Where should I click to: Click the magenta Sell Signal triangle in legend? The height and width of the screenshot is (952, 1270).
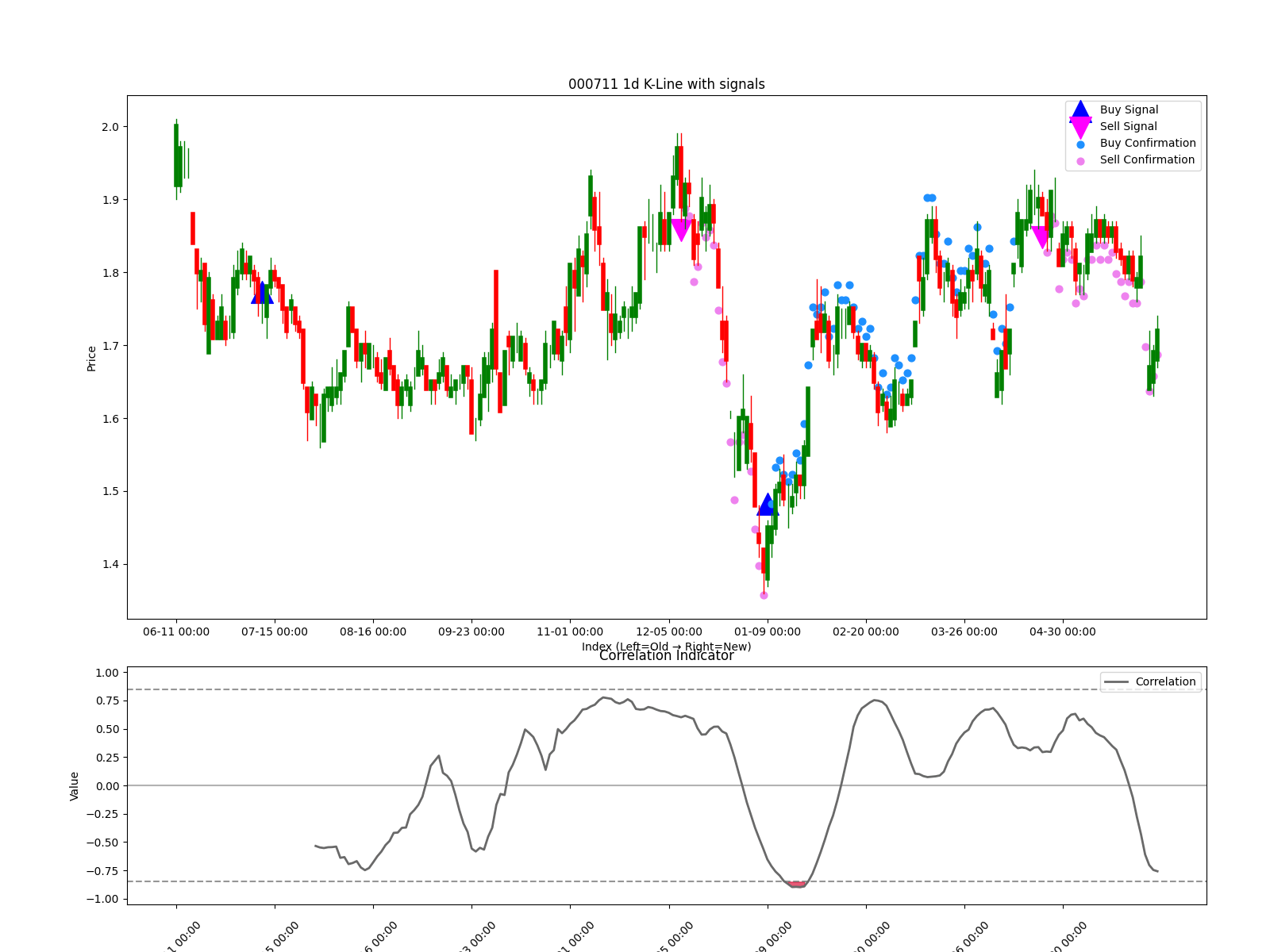click(1080, 128)
